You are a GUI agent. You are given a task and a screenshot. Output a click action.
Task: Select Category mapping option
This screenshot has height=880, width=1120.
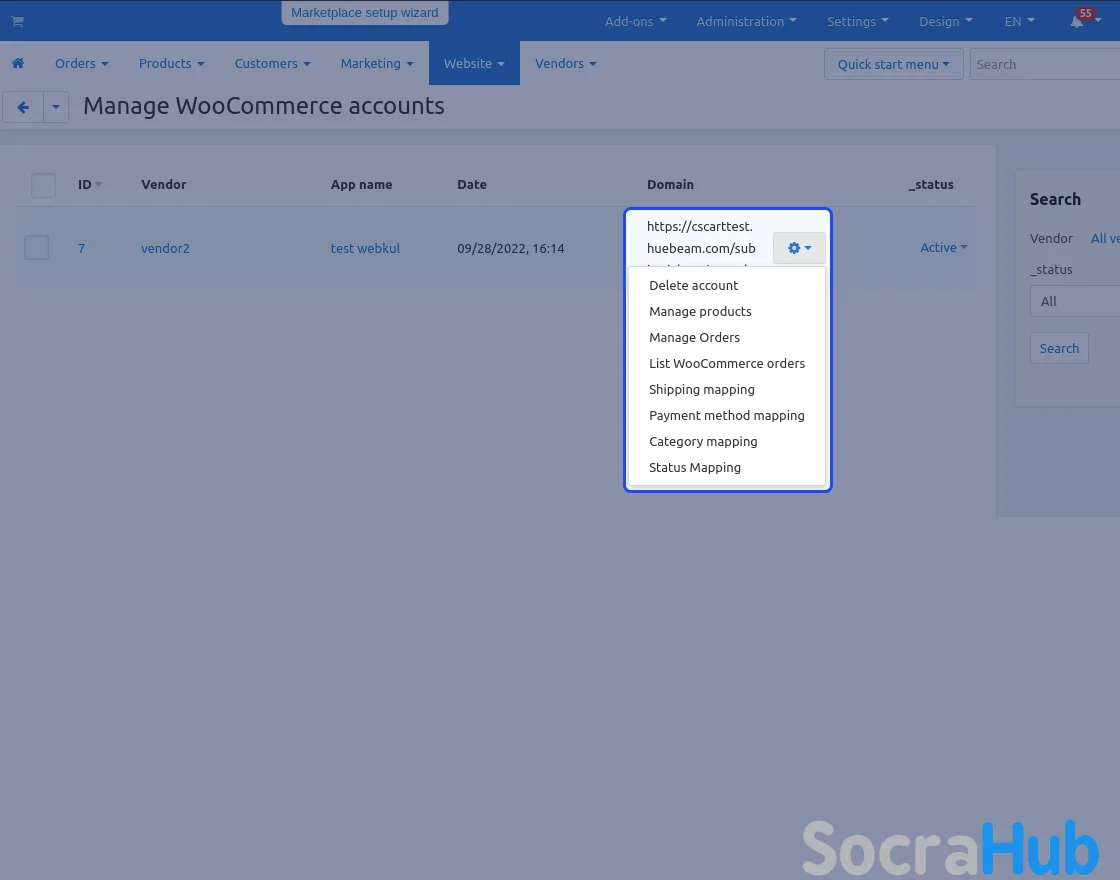pos(703,441)
